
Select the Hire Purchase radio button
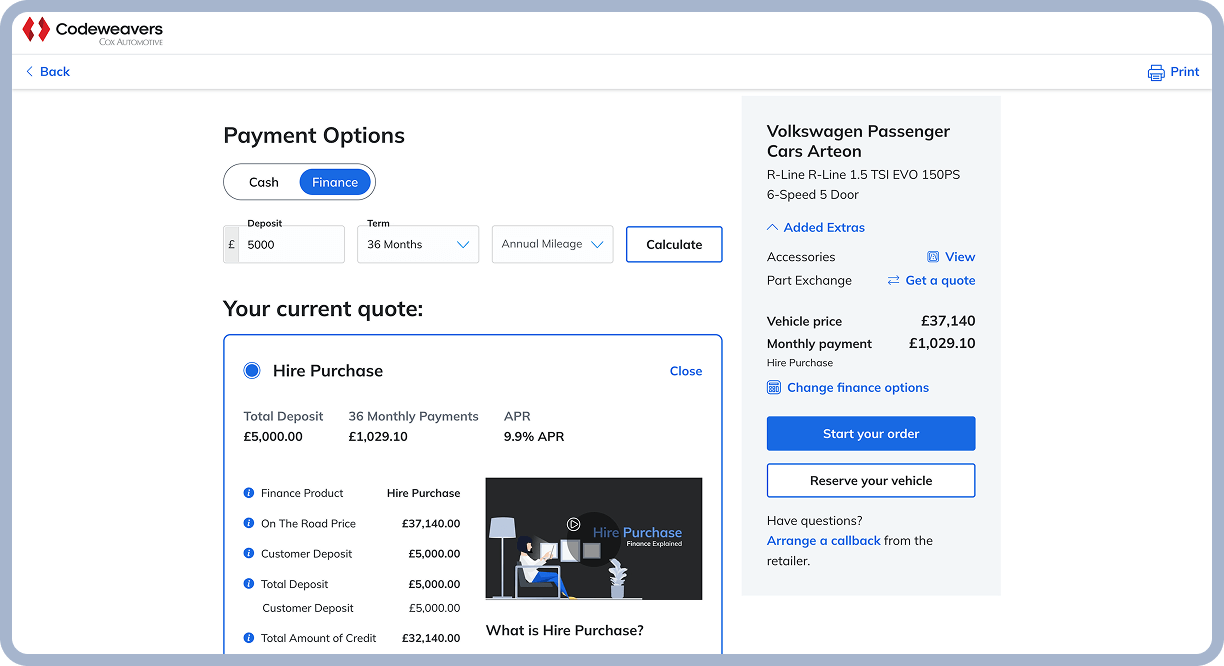click(252, 371)
